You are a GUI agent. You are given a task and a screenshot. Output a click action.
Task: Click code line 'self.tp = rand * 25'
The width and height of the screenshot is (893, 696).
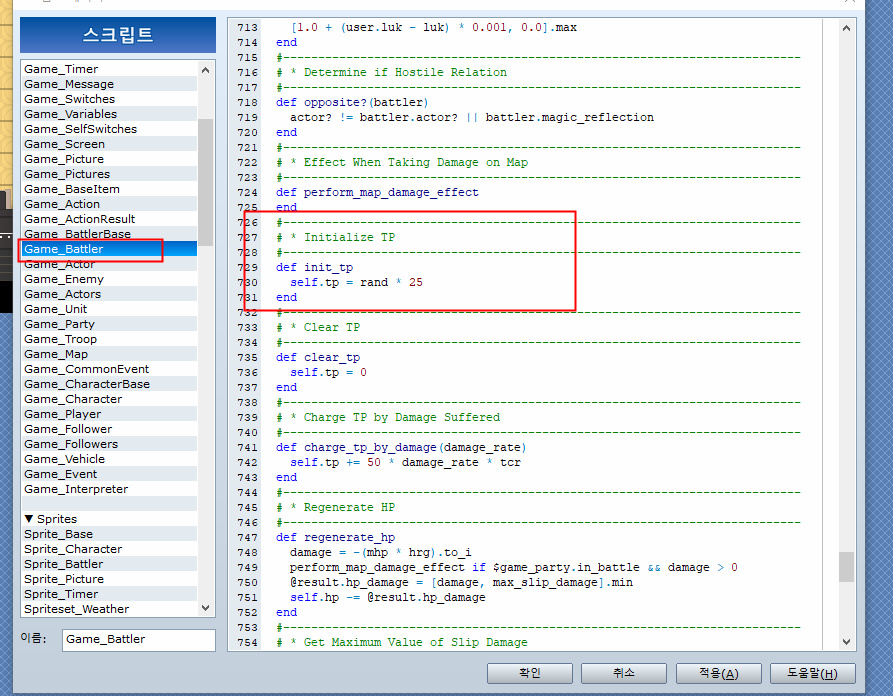click(357, 282)
